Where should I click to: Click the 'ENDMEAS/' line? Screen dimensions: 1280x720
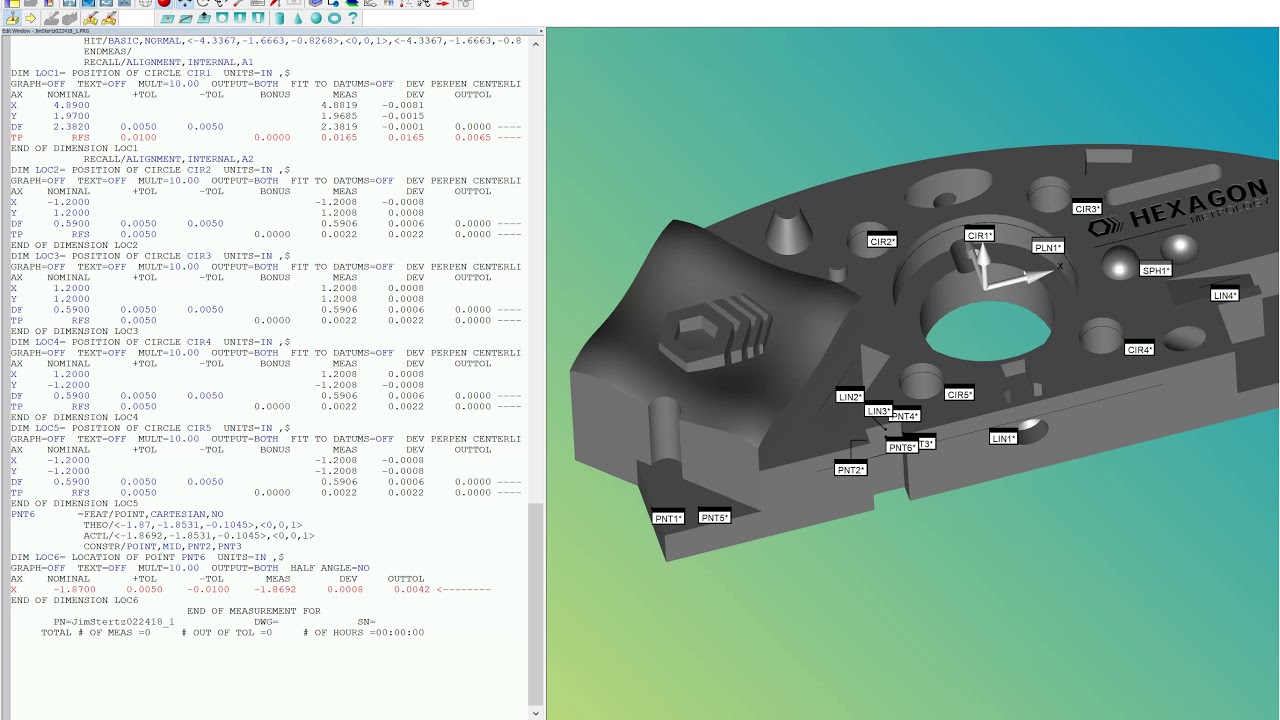[x=107, y=51]
